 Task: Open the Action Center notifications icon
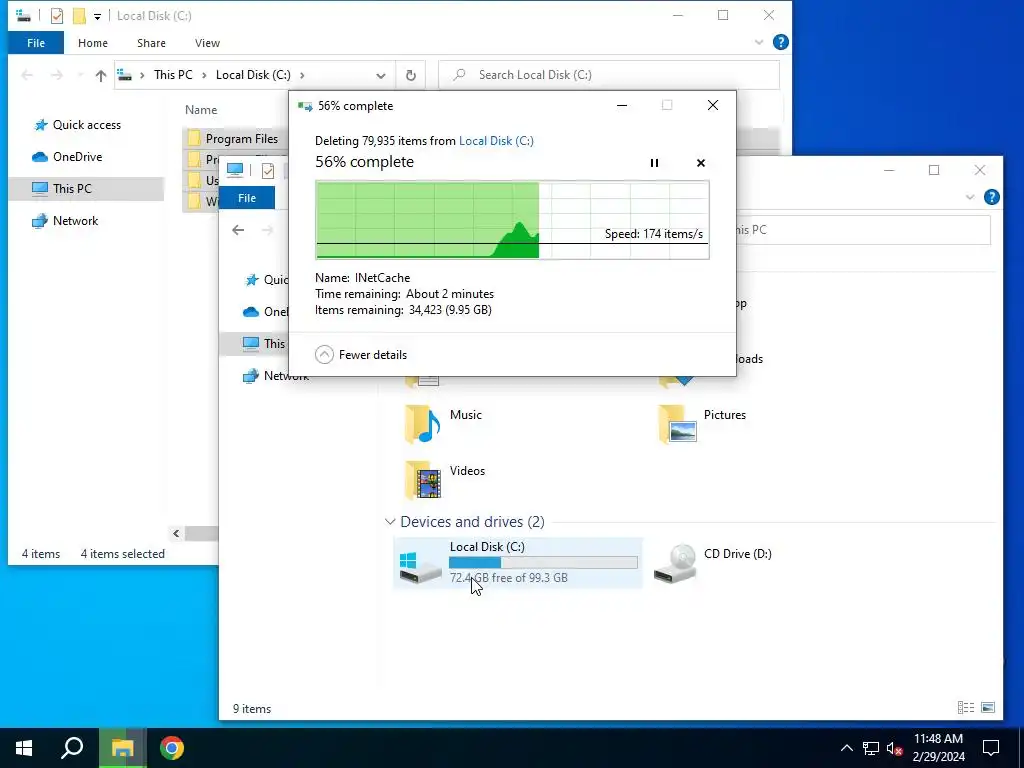point(991,748)
